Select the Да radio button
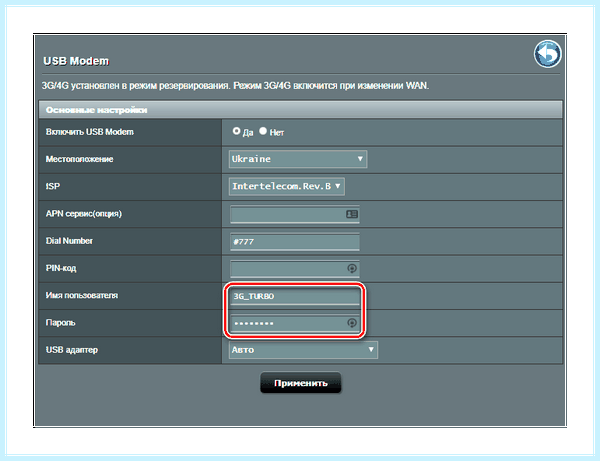600x461 pixels. 236,131
